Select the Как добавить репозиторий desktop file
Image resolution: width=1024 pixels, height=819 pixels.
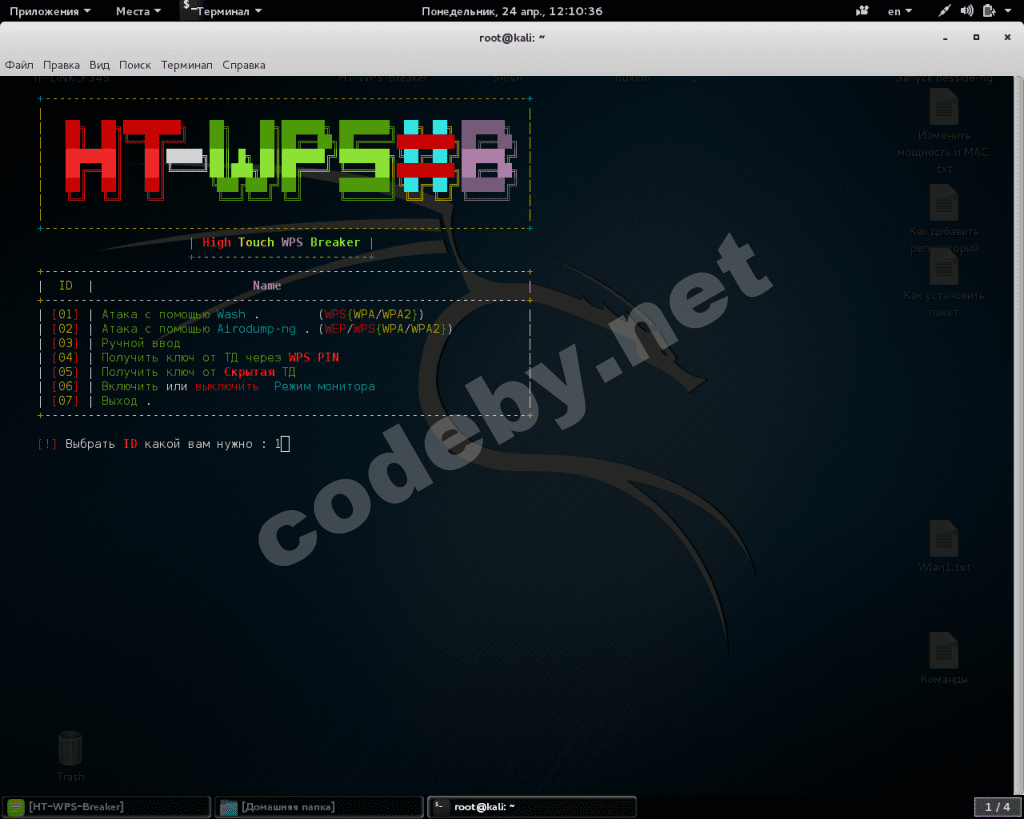pyautogui.click(x=944, y=219)
